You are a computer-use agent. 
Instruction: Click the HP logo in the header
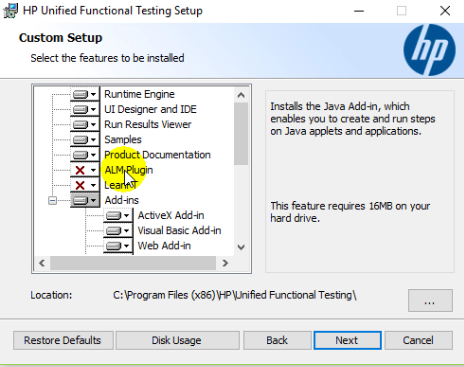pos(429,50)
